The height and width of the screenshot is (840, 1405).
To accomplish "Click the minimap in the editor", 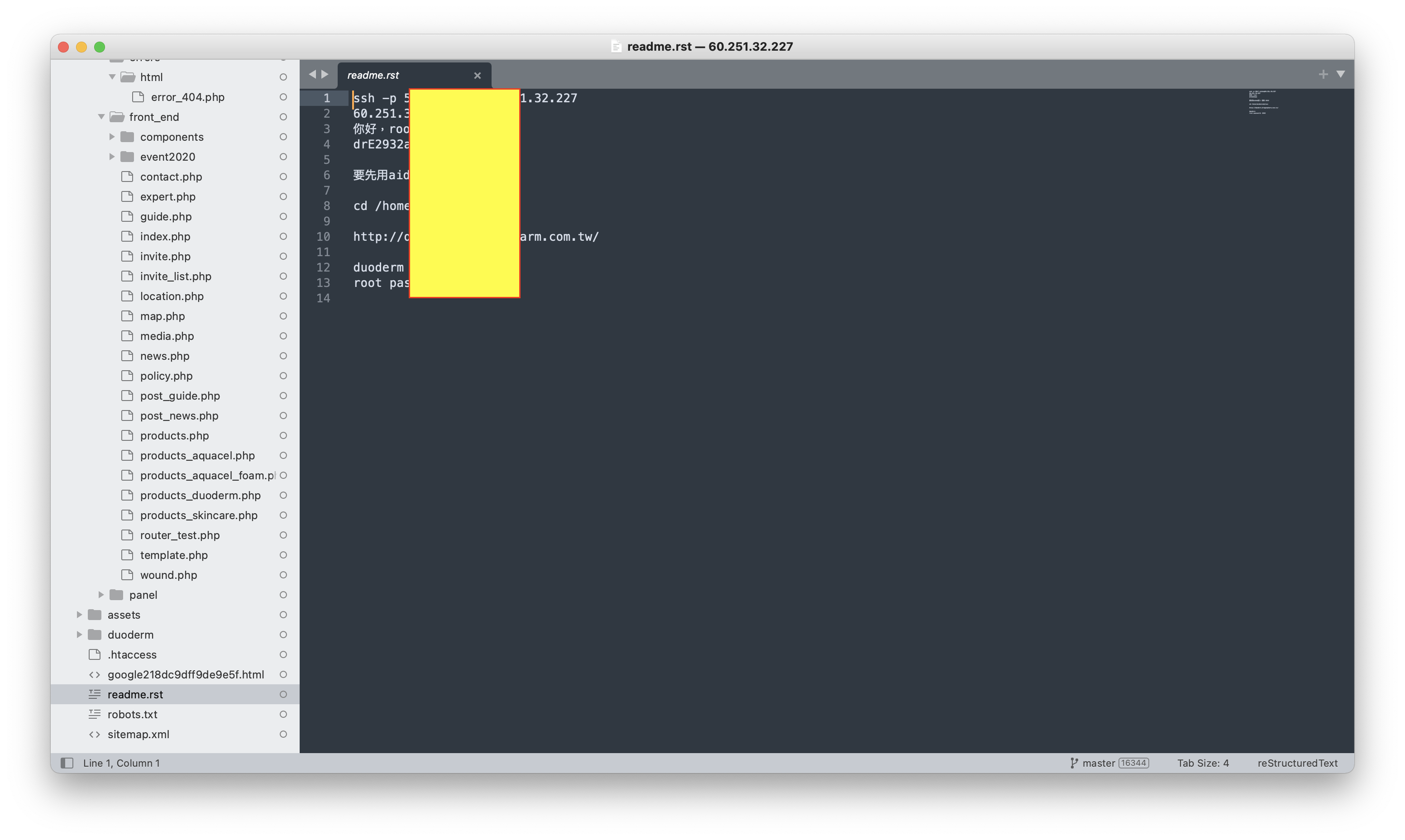I will (1263, 102).
